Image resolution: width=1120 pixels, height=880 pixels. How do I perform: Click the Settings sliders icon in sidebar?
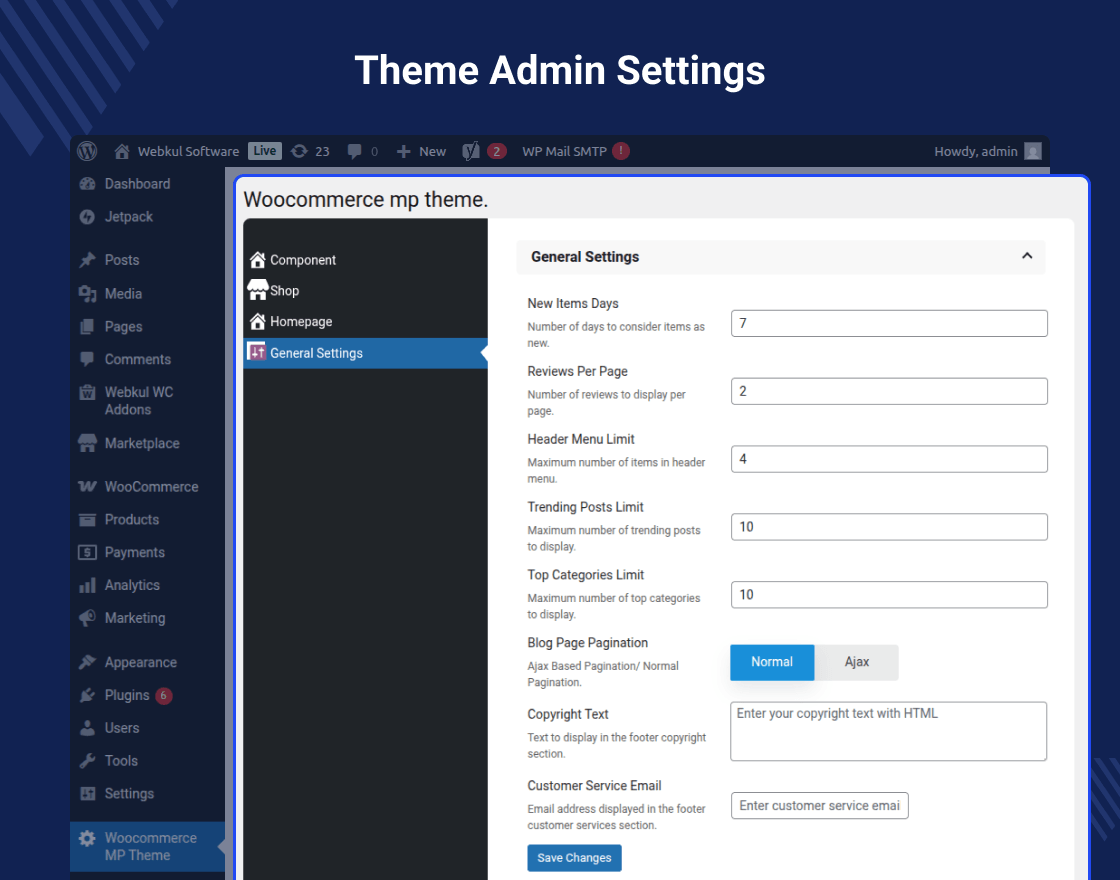coord(87,794)
